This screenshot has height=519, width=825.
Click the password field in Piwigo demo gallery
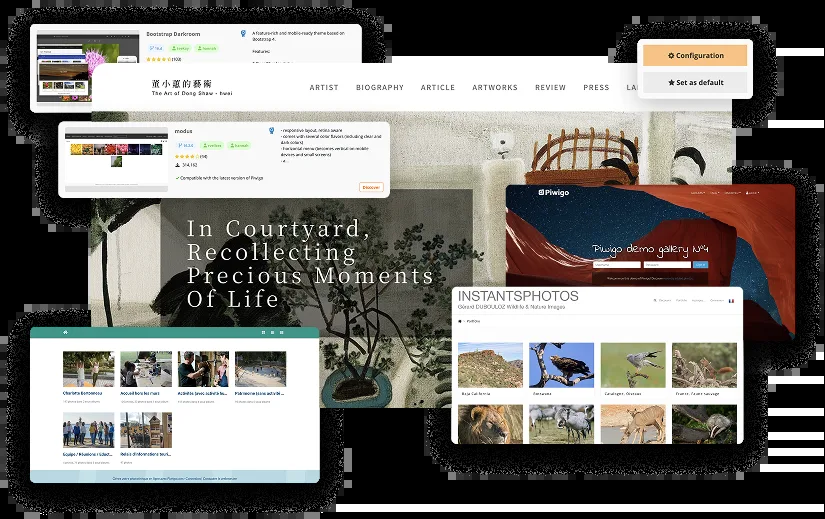coord(667,265)
